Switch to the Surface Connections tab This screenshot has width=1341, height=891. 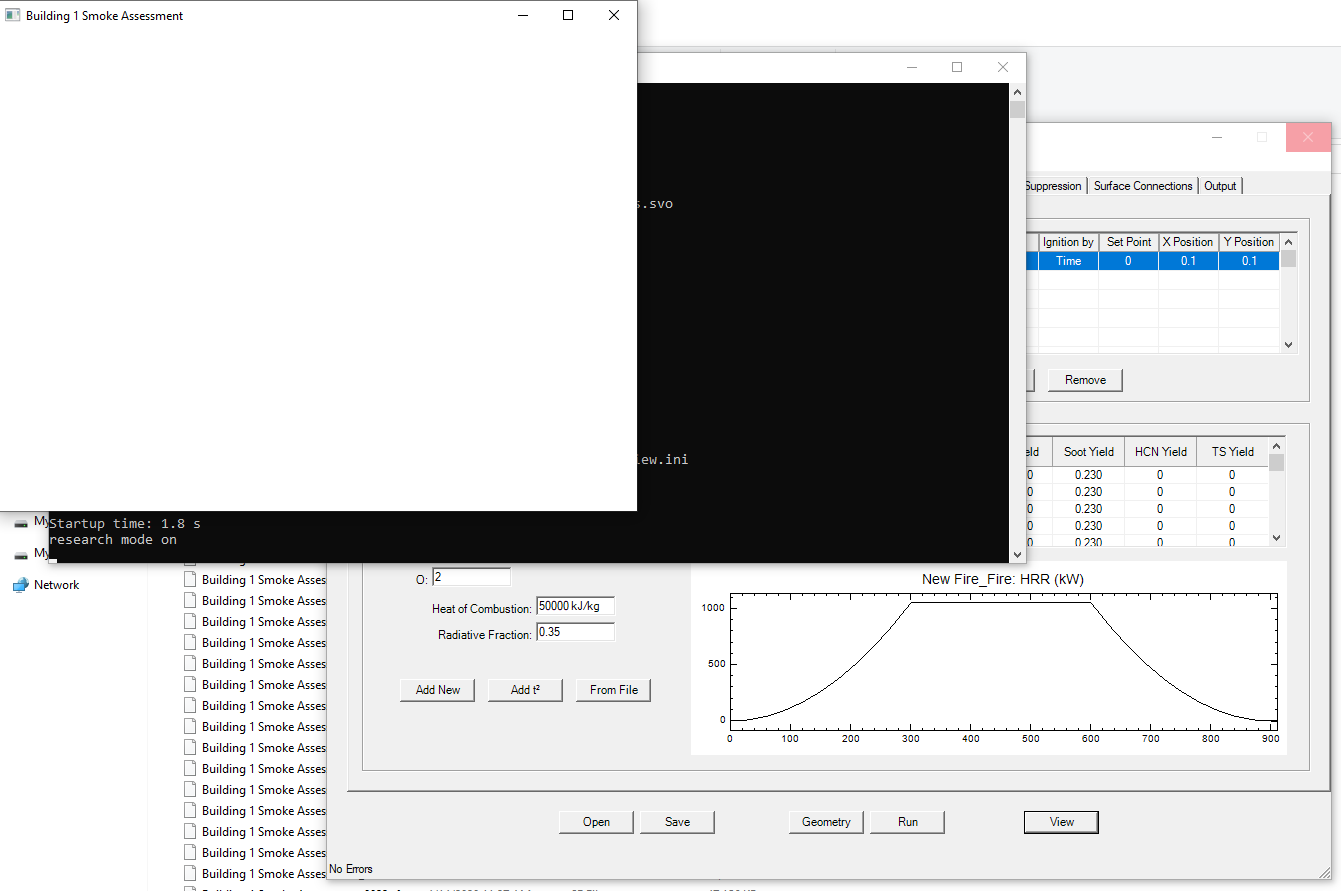click(x=1142, y=185)
